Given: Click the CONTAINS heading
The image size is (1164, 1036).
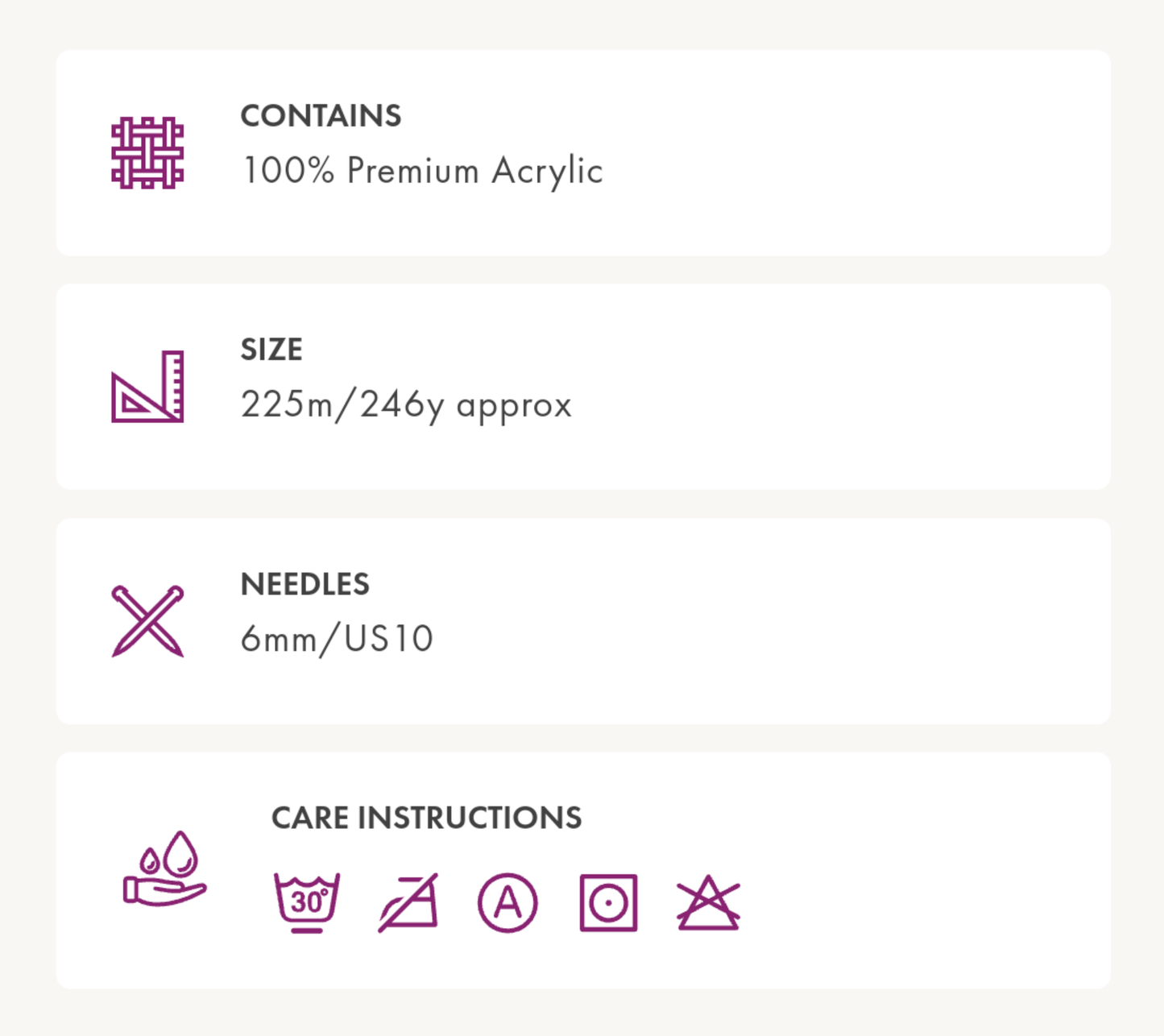Looking at the screenshot, I should 321,116.
